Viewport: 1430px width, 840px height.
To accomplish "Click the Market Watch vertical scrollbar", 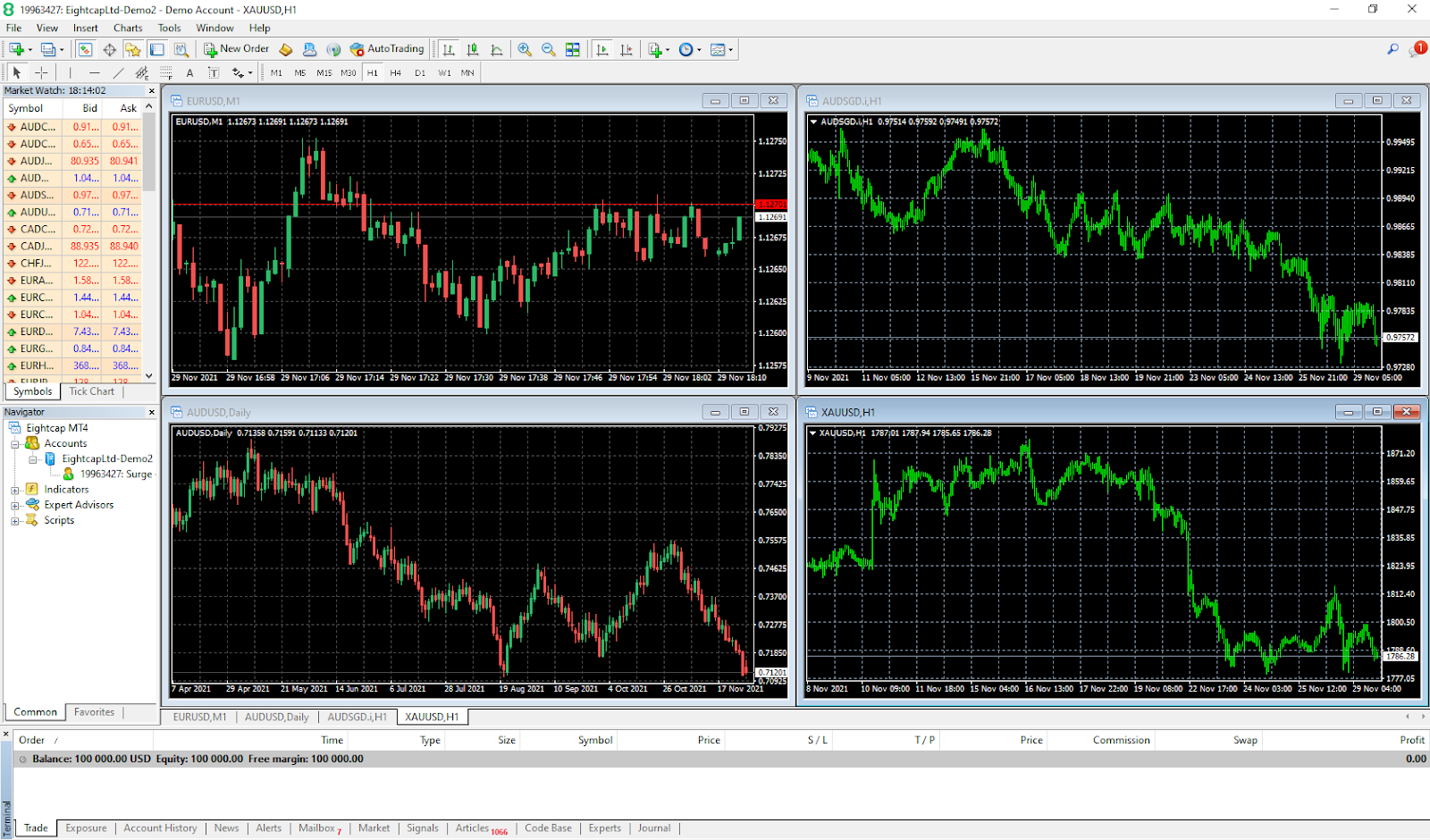I will coord(149,241).
